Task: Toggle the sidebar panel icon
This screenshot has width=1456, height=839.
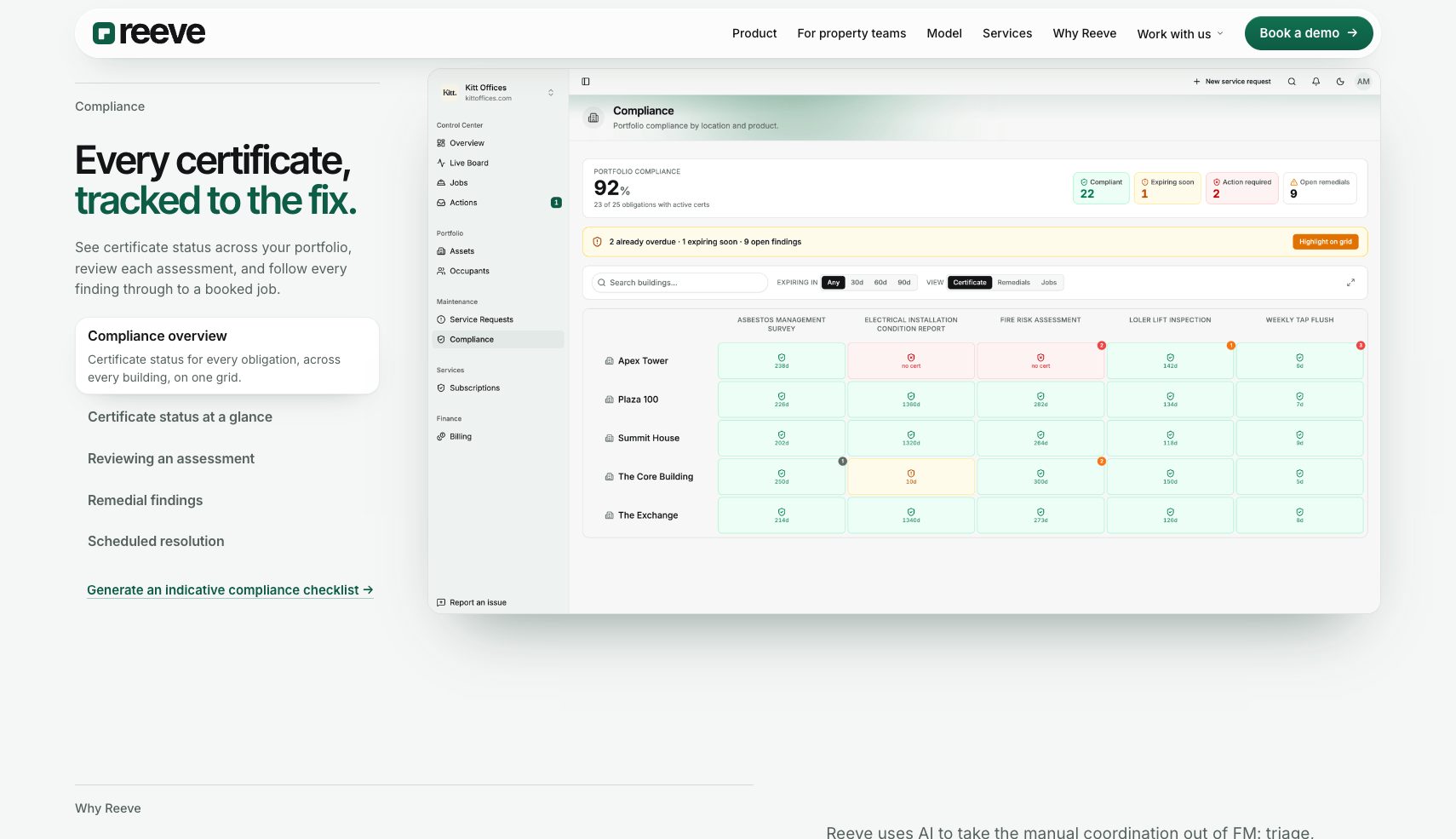Action: tap(586, 82)
